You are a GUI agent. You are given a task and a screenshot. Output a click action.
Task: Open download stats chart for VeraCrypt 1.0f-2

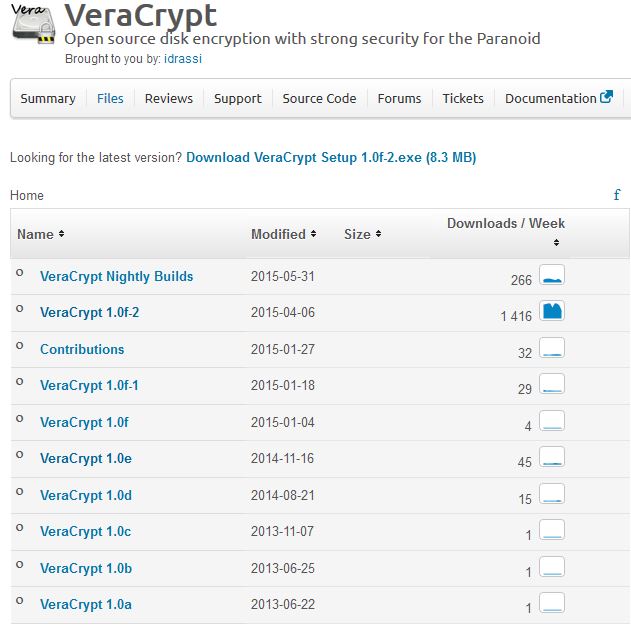click(x=552, y=311)
